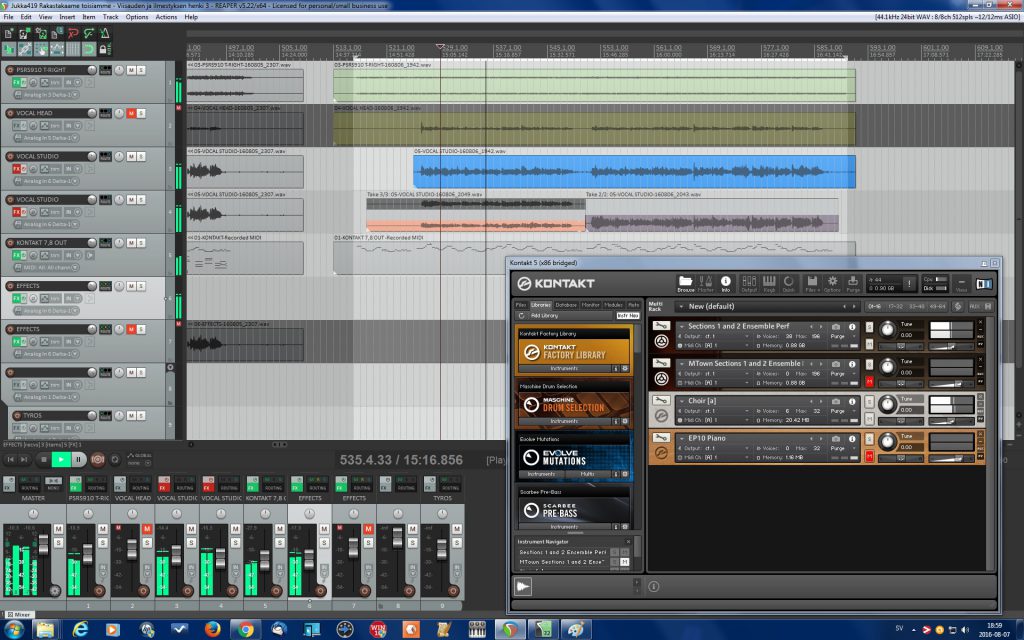Open Kontakt Output mixer icon
Image resolution: width=1024 pixels, height=640 pixels.
click(749, 283)
